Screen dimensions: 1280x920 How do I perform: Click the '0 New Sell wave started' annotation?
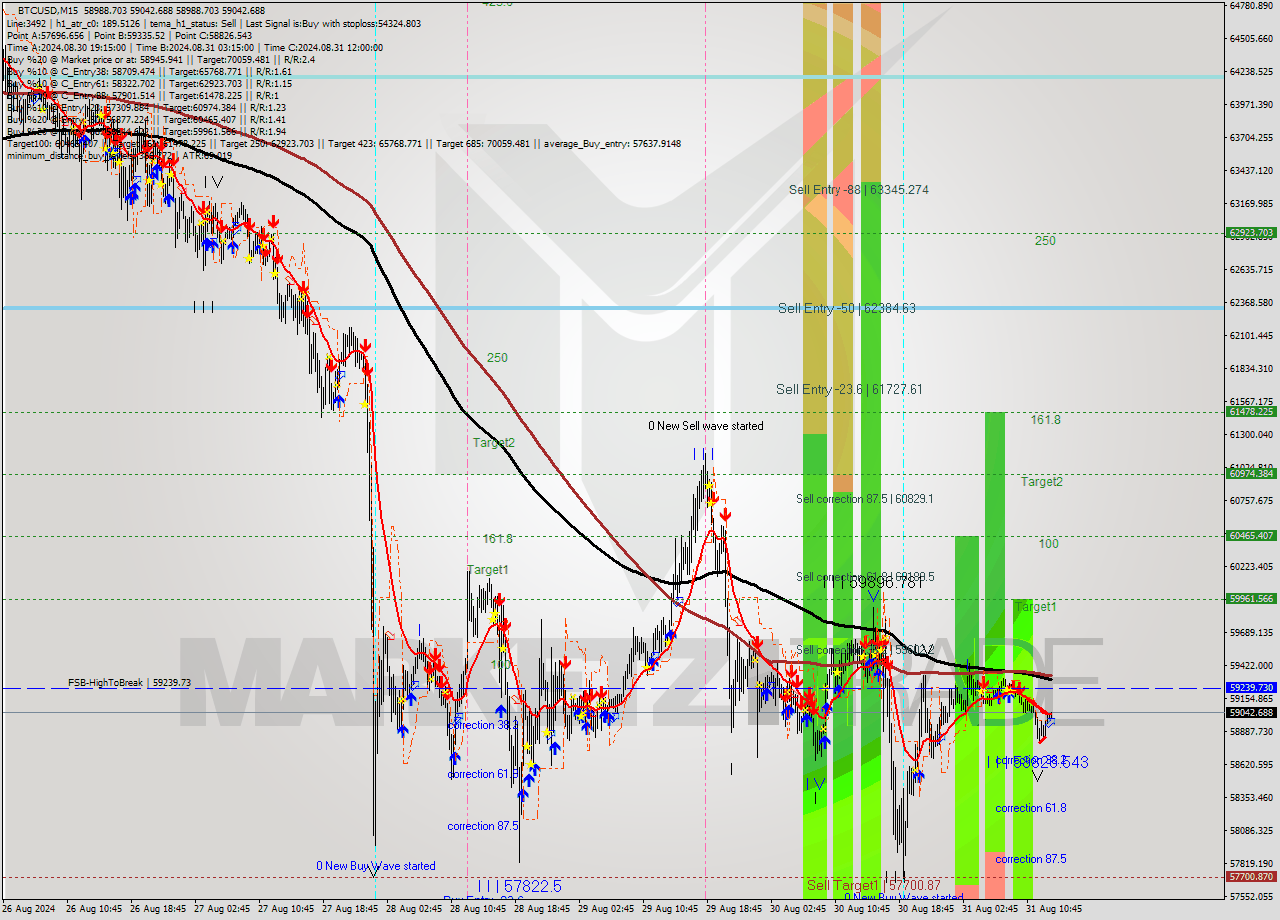[706, 426]
